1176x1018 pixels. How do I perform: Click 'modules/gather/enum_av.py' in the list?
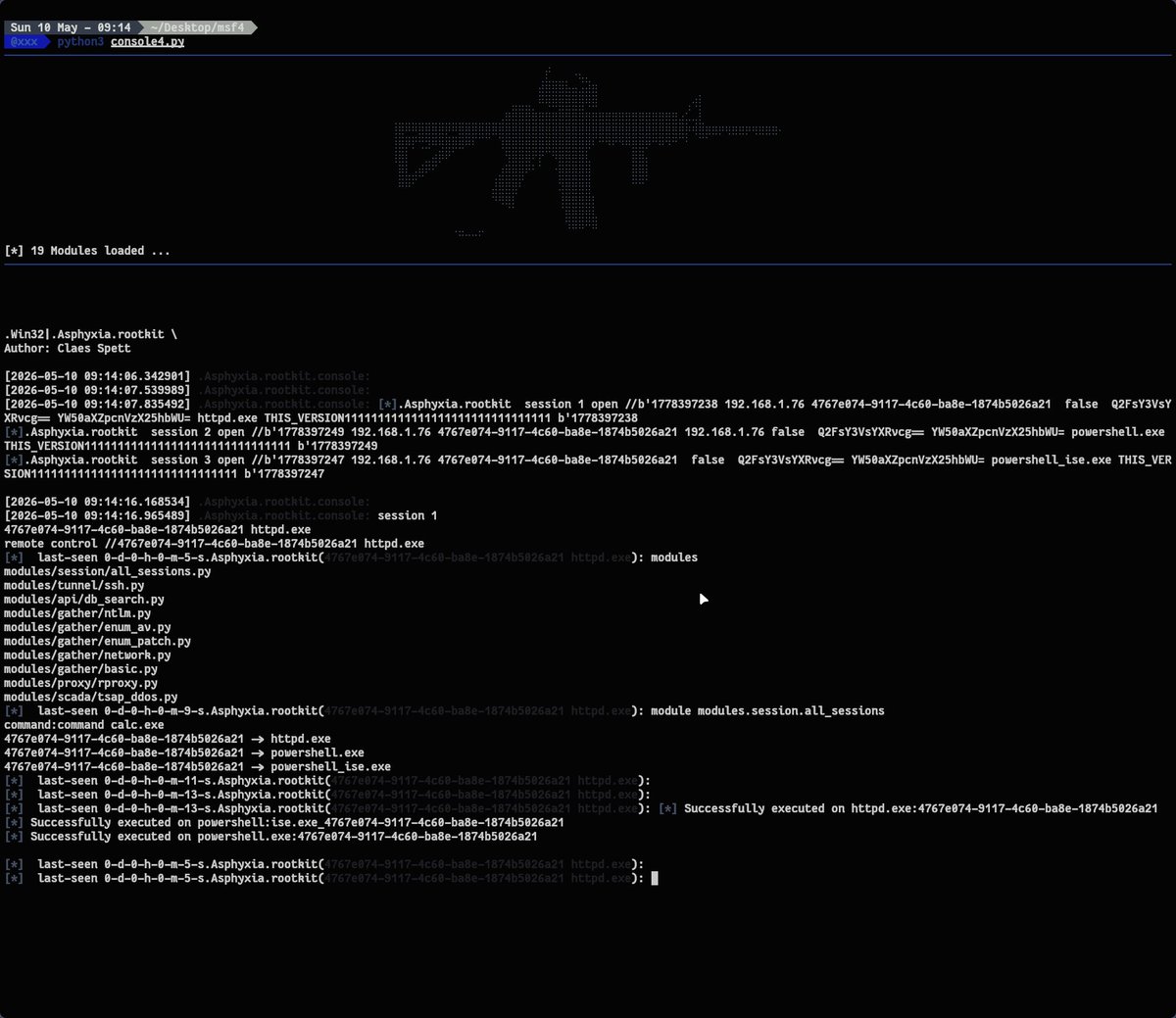[87, 627]
